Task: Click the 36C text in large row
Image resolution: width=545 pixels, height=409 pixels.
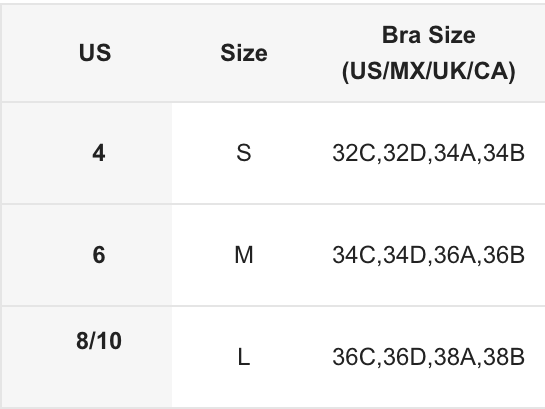Action: [354, 357]
